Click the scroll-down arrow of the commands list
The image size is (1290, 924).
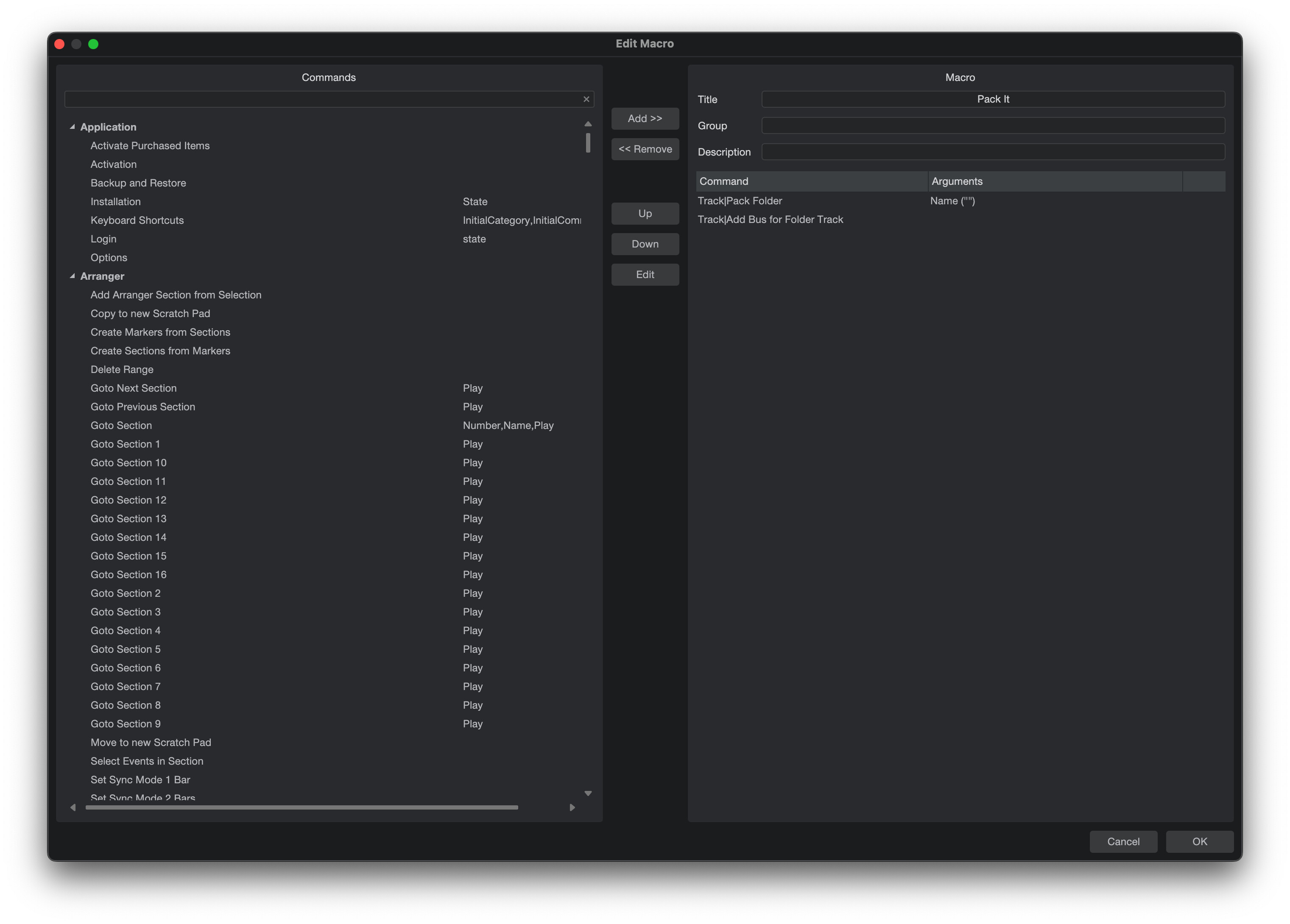click(x=588, y=793)
